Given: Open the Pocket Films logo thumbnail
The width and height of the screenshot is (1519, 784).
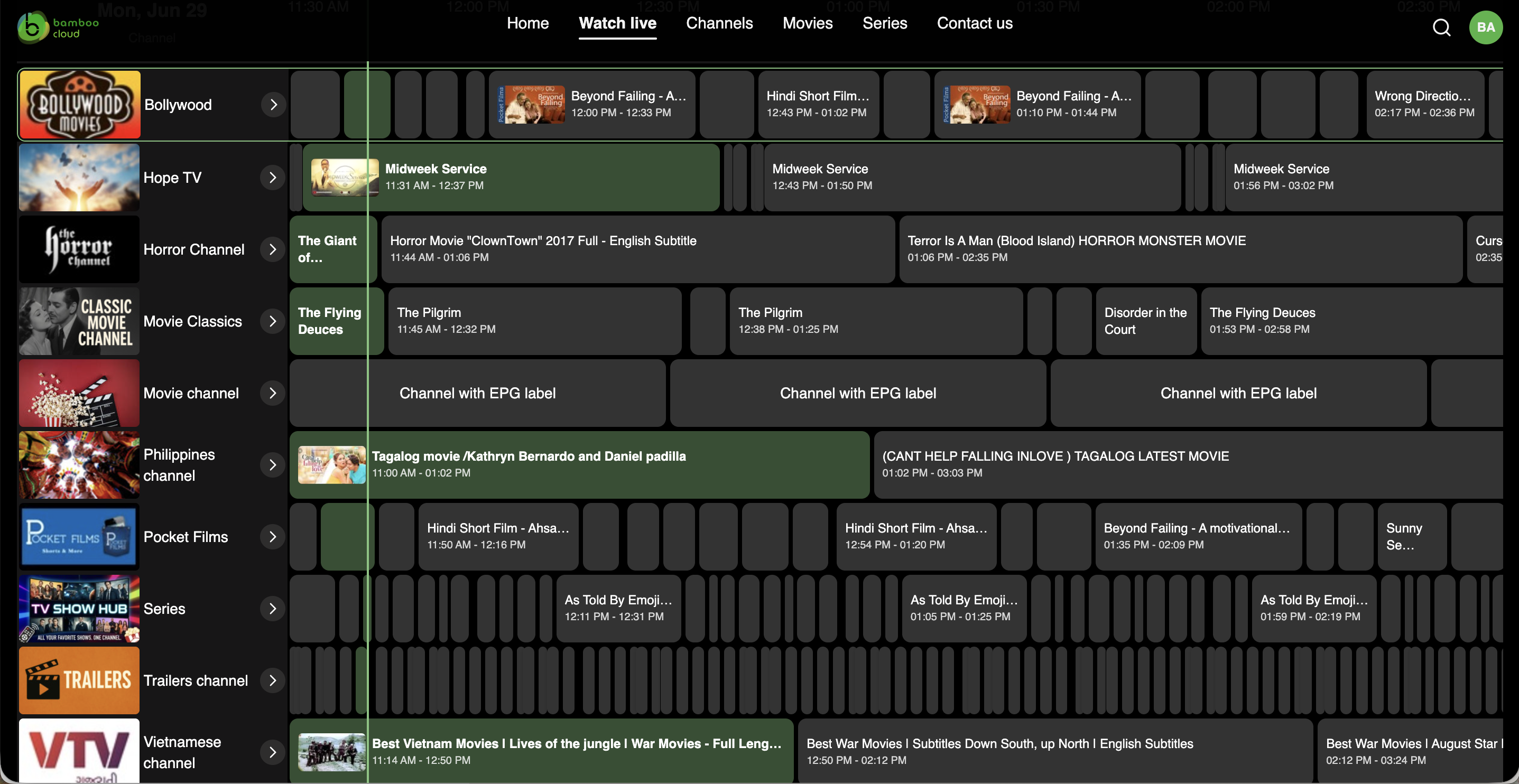Looking at the screenshot, I should point(79,537).
